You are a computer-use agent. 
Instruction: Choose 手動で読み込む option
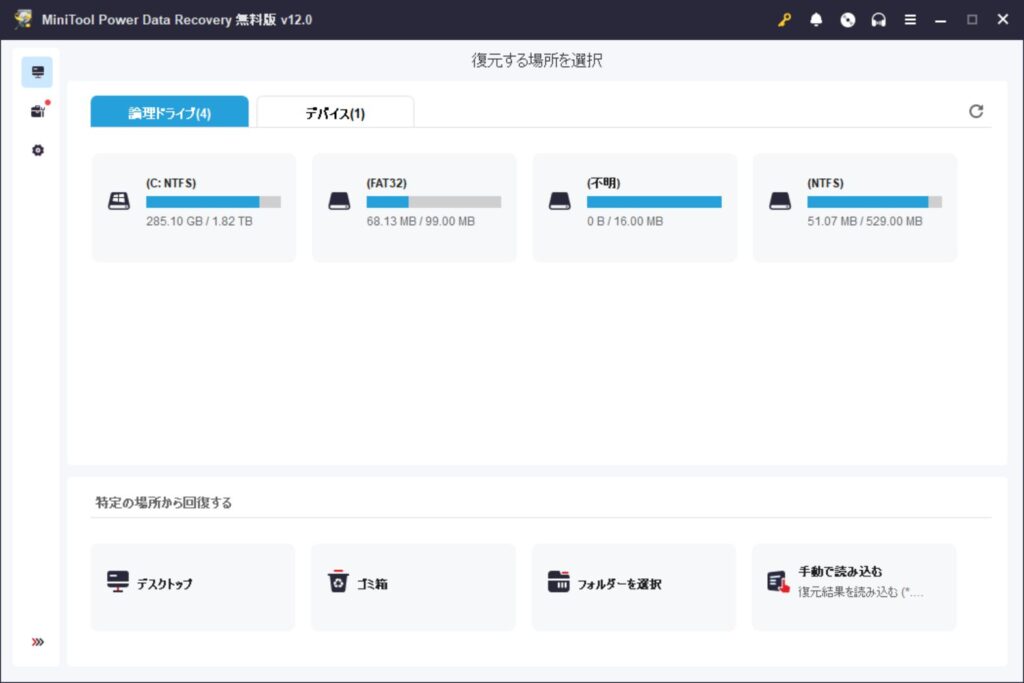click(854, 587)
